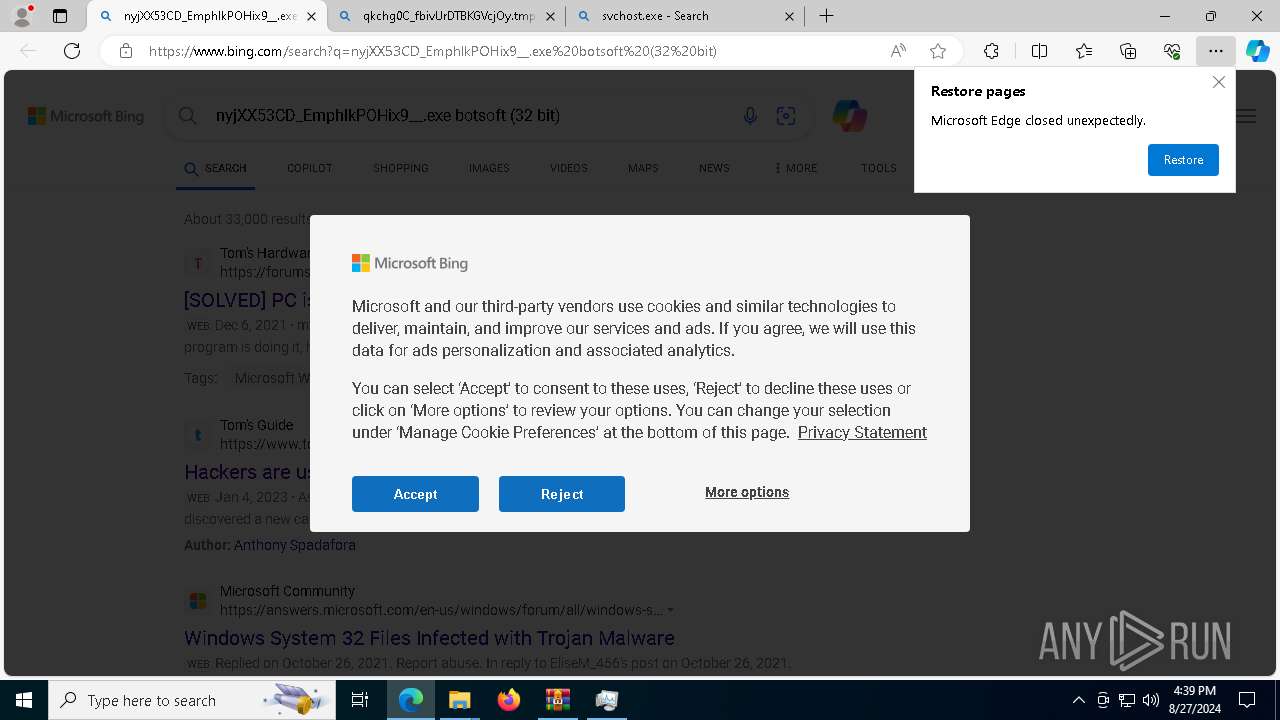The height and width of the screenshot is (720, 1280).
Task: Open the TOOLS search option
Action: point(879,168)
